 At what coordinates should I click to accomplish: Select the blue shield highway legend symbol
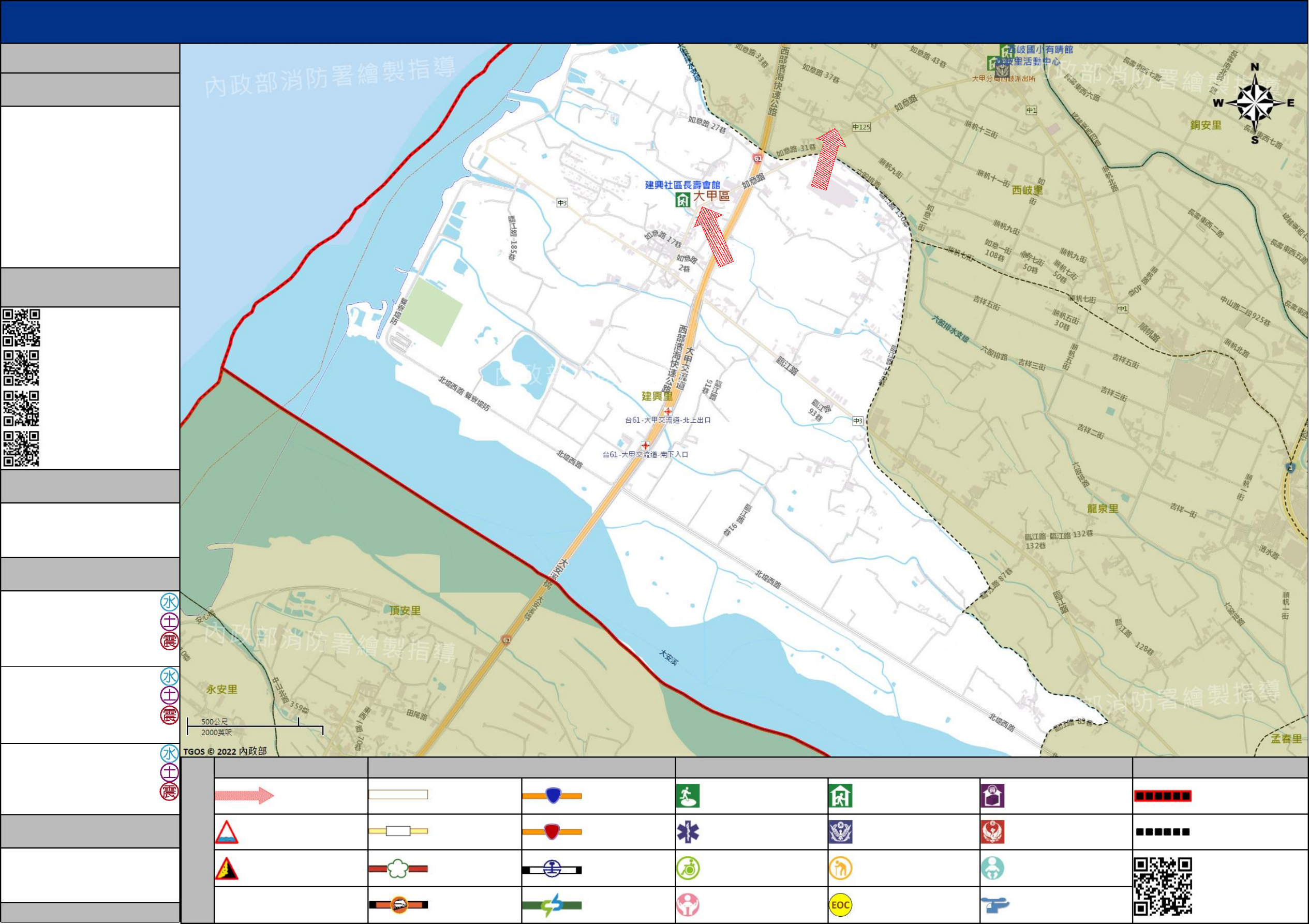552,795
